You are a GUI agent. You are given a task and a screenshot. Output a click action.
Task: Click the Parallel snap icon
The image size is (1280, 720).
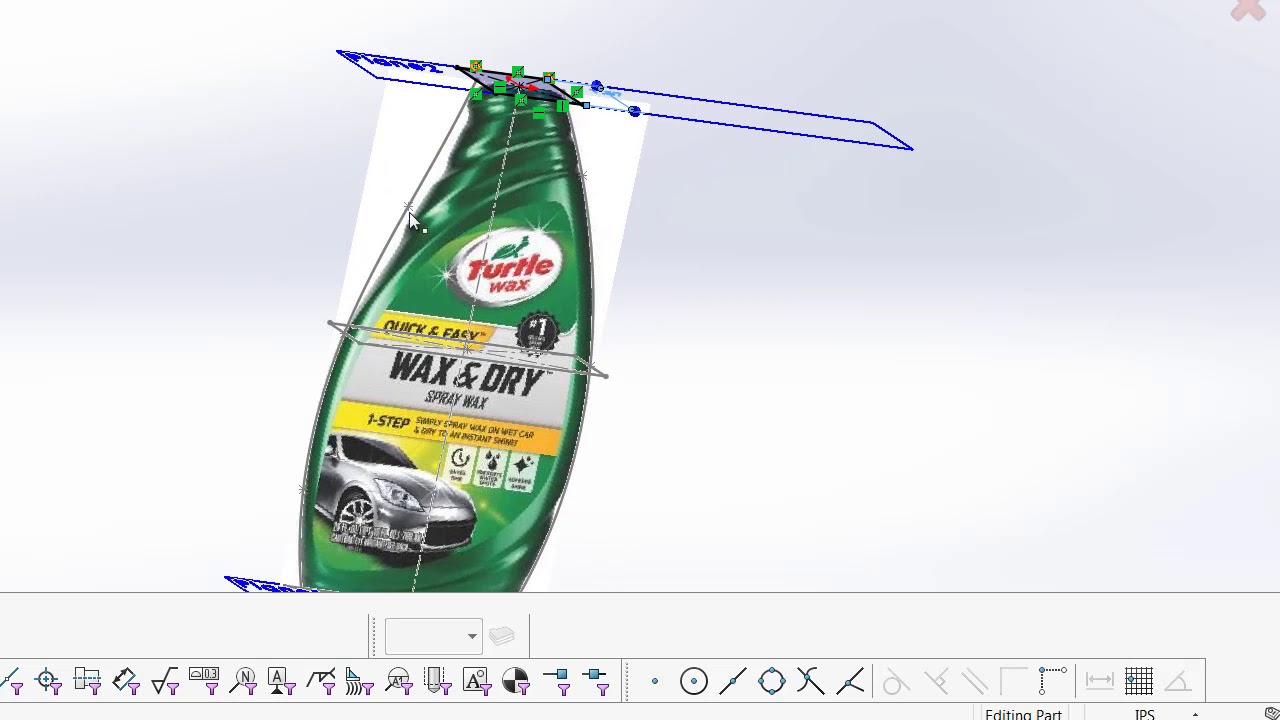pyautogui.click(x=974, y=682)
